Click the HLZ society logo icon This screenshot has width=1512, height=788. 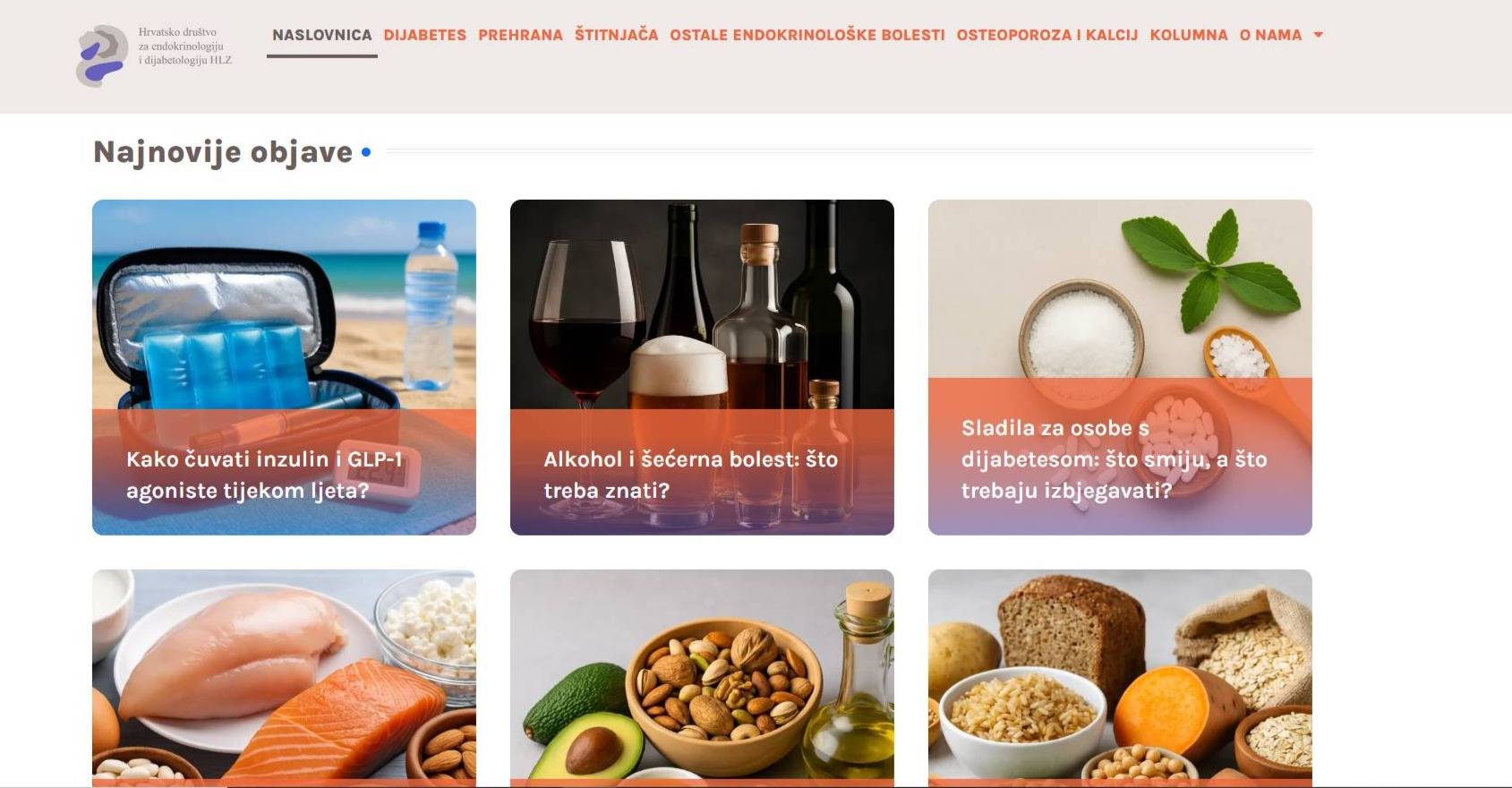102,56
